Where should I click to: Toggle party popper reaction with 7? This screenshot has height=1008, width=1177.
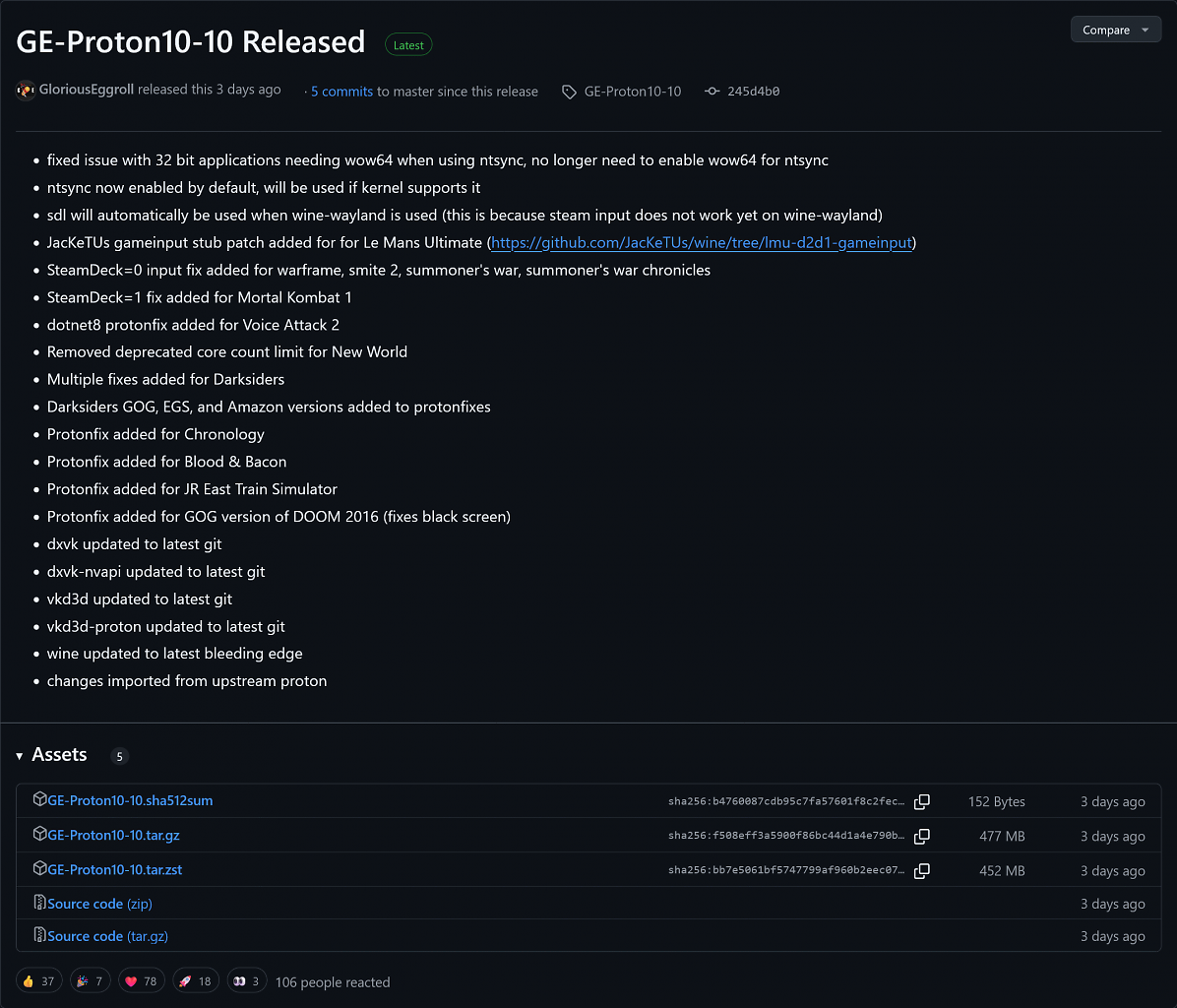91,981
